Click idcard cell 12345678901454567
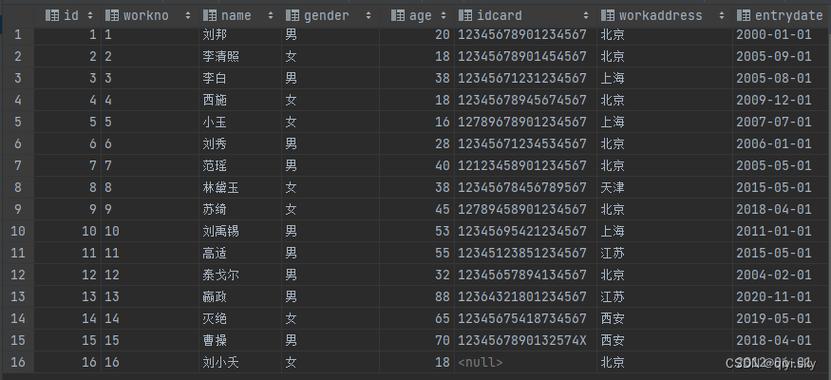This screenshot has width=831, height=380. coord(522,56)
